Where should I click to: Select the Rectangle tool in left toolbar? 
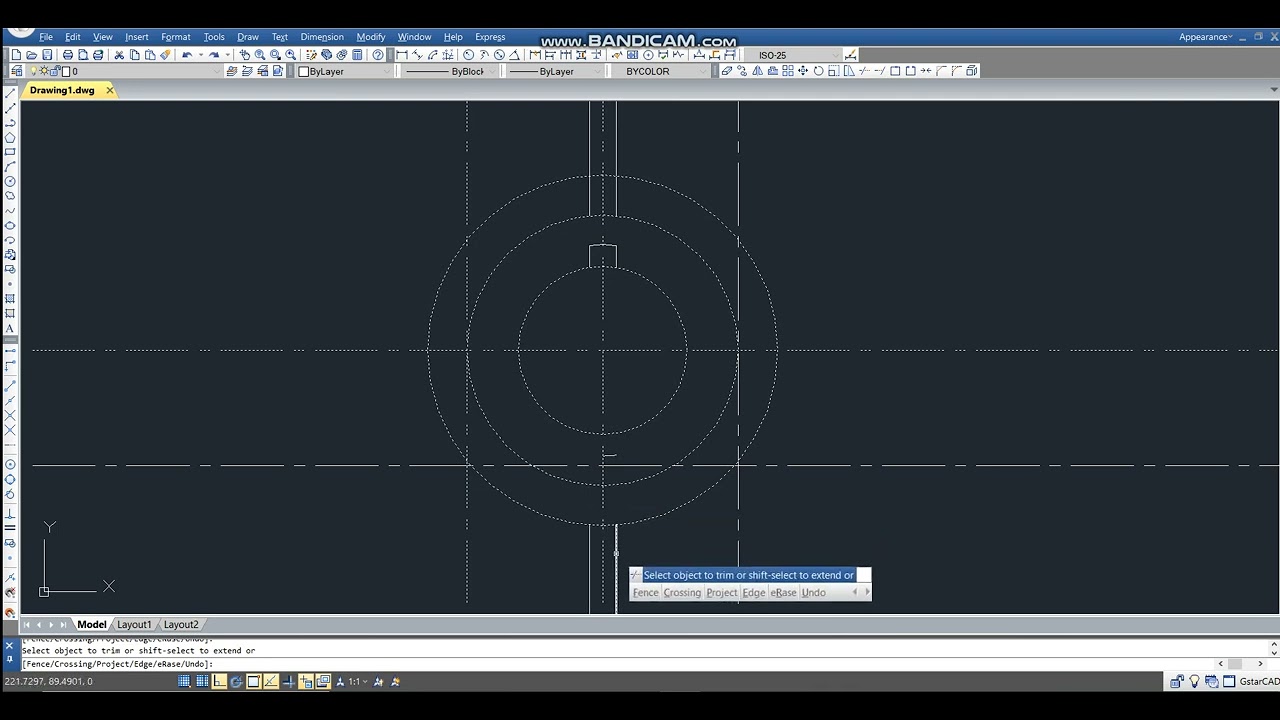[x=10, y=152]
